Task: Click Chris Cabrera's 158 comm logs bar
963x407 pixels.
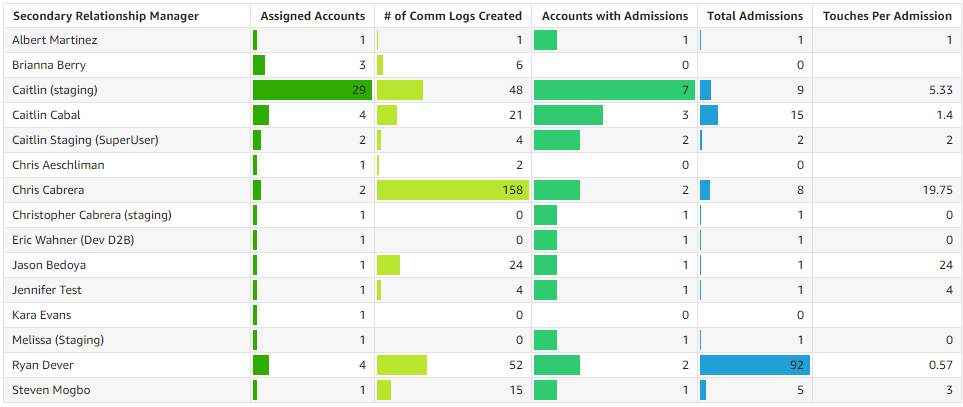Action: 452,190
